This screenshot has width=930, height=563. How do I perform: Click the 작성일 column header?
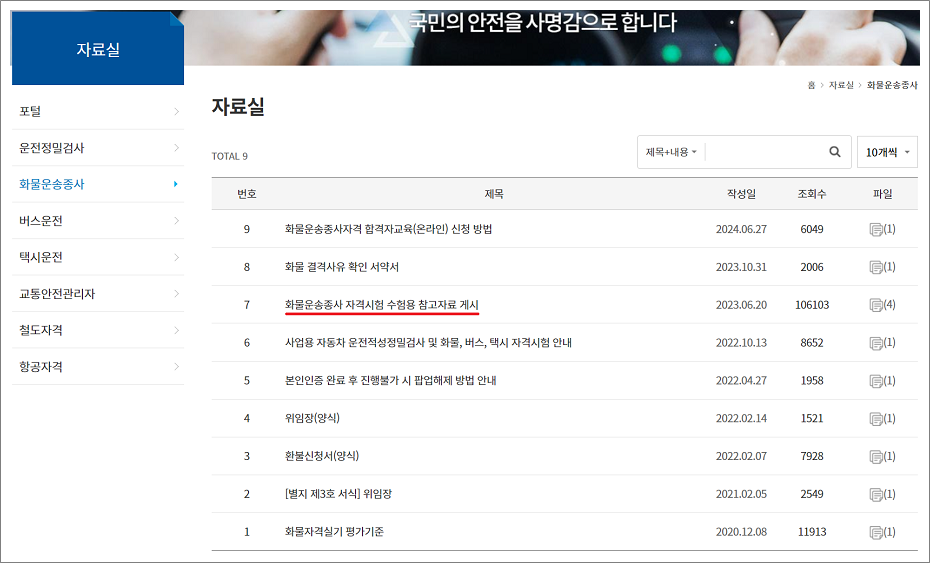741,194
